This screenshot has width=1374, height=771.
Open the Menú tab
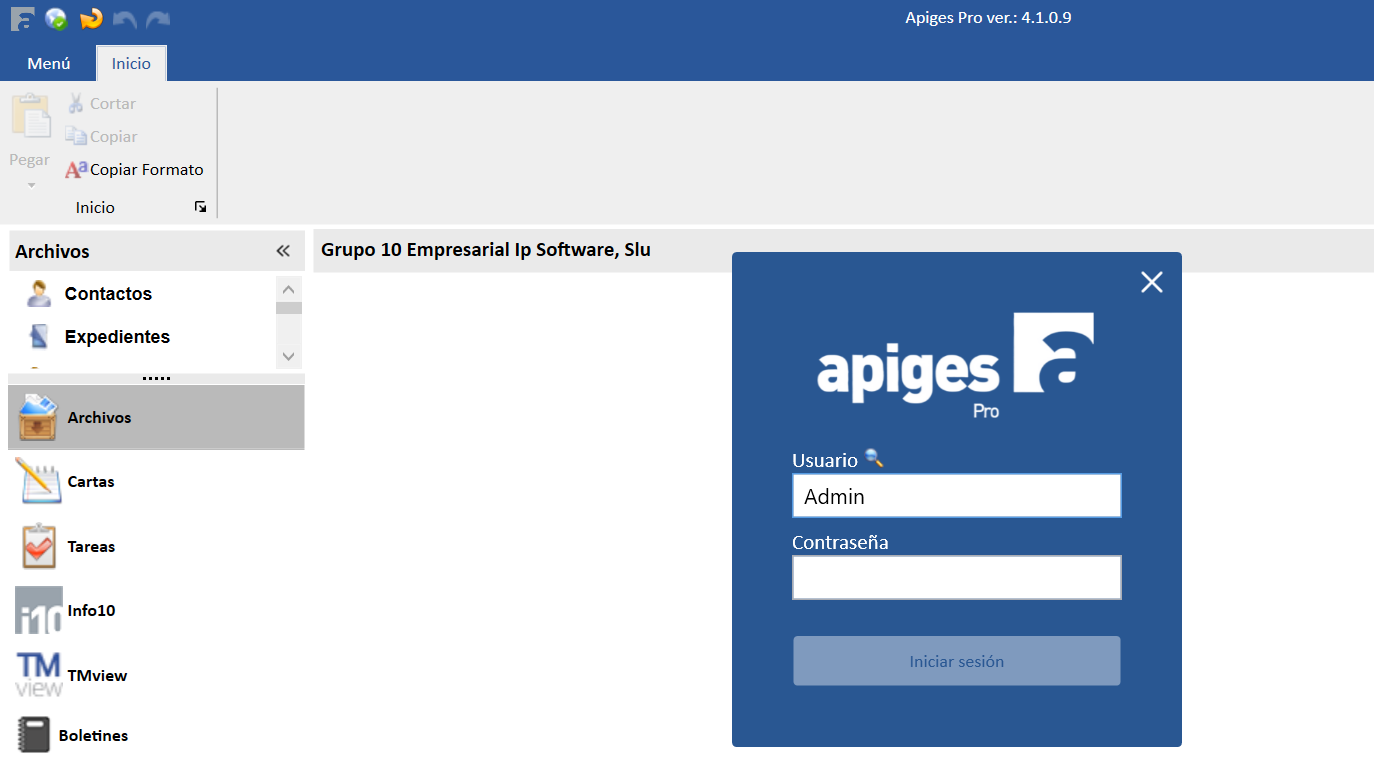[x=49, y=63]
